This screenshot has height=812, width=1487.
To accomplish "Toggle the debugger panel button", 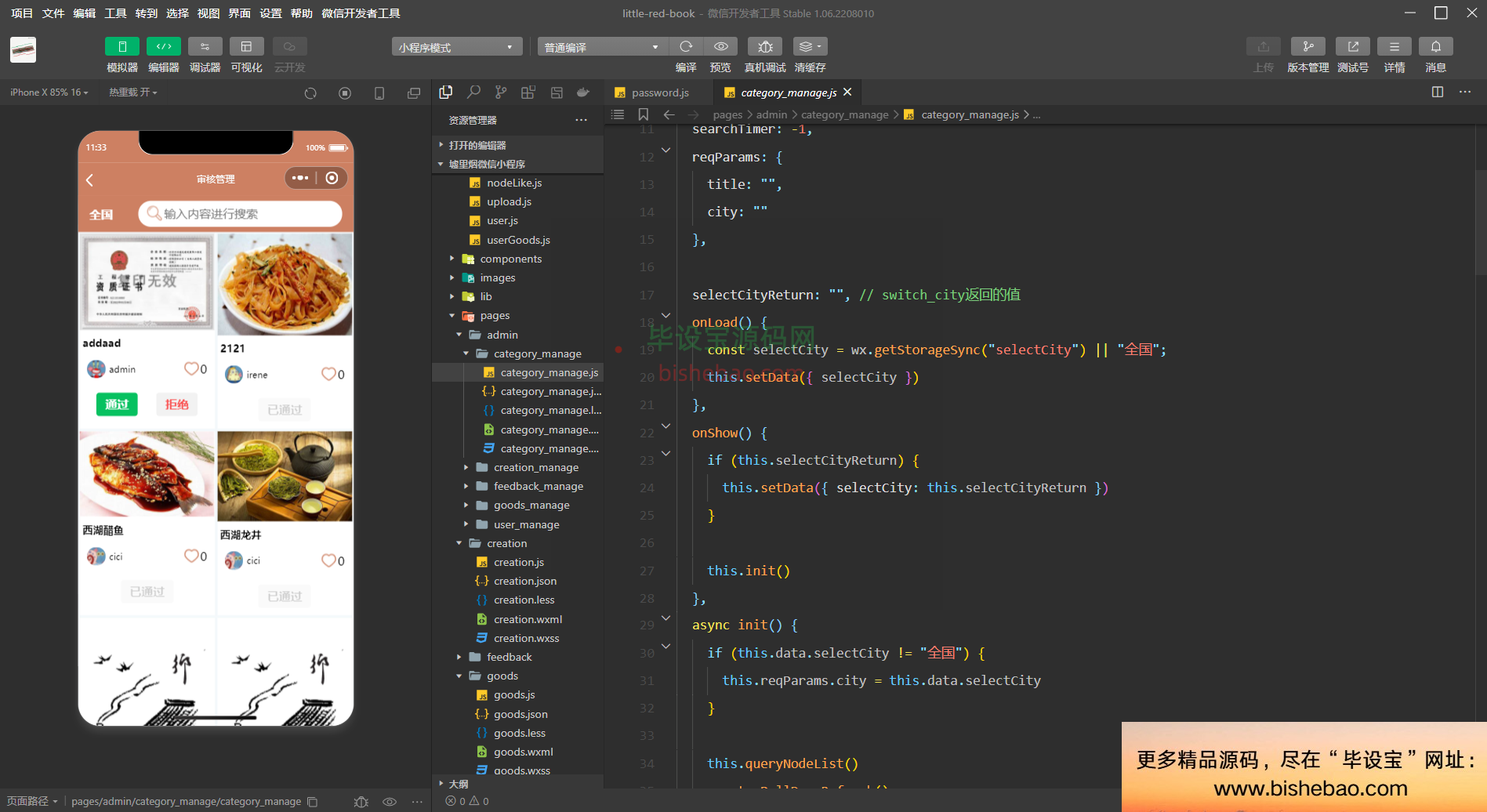I will pos(205,47).
